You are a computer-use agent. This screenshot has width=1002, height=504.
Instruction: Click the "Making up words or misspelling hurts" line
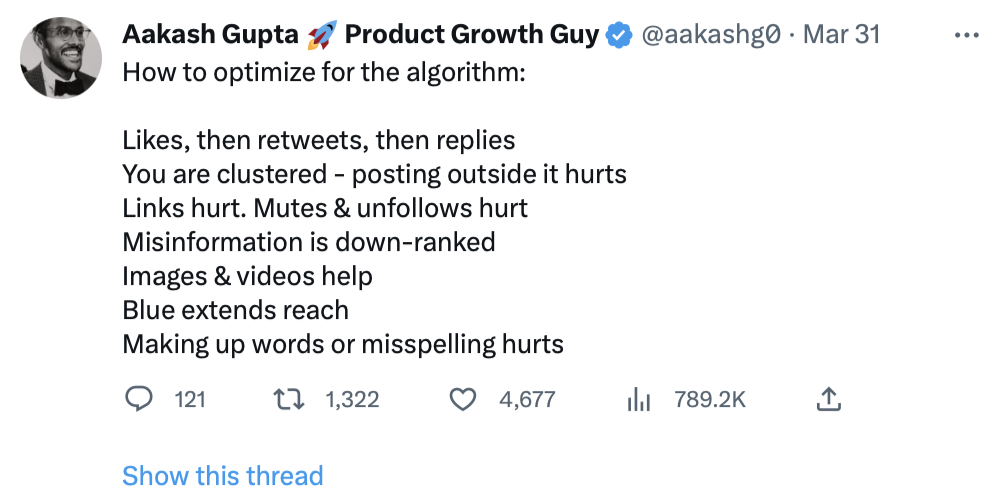click(x=343, y=345)
